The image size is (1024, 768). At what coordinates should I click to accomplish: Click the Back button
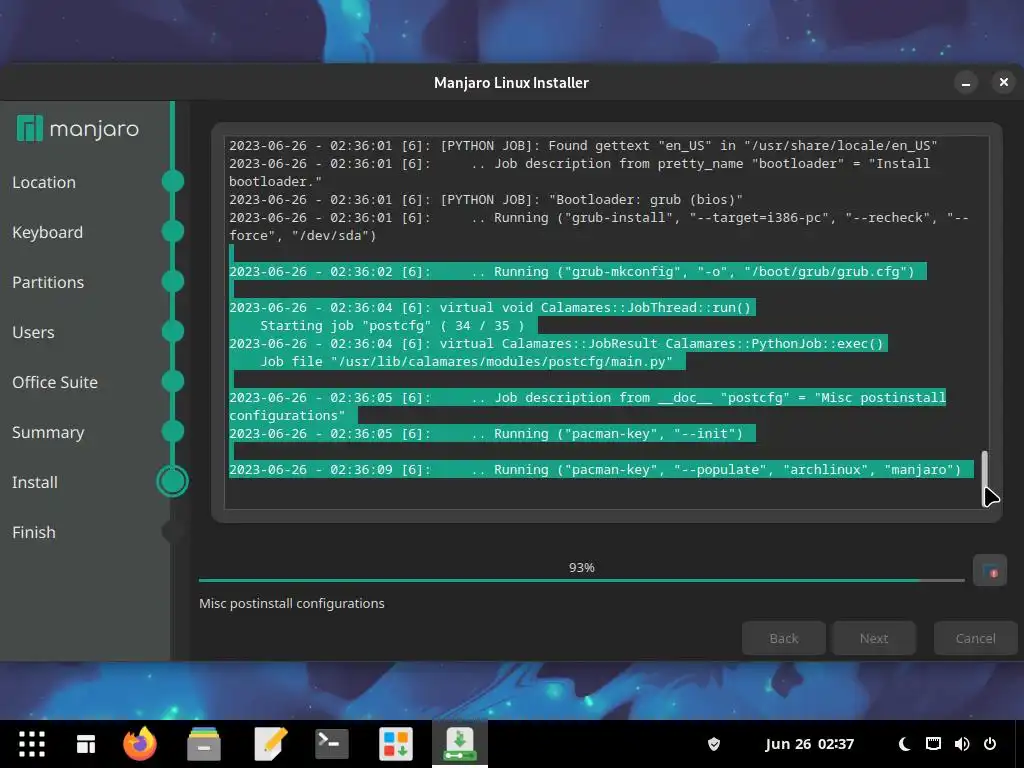coord(784,638)
